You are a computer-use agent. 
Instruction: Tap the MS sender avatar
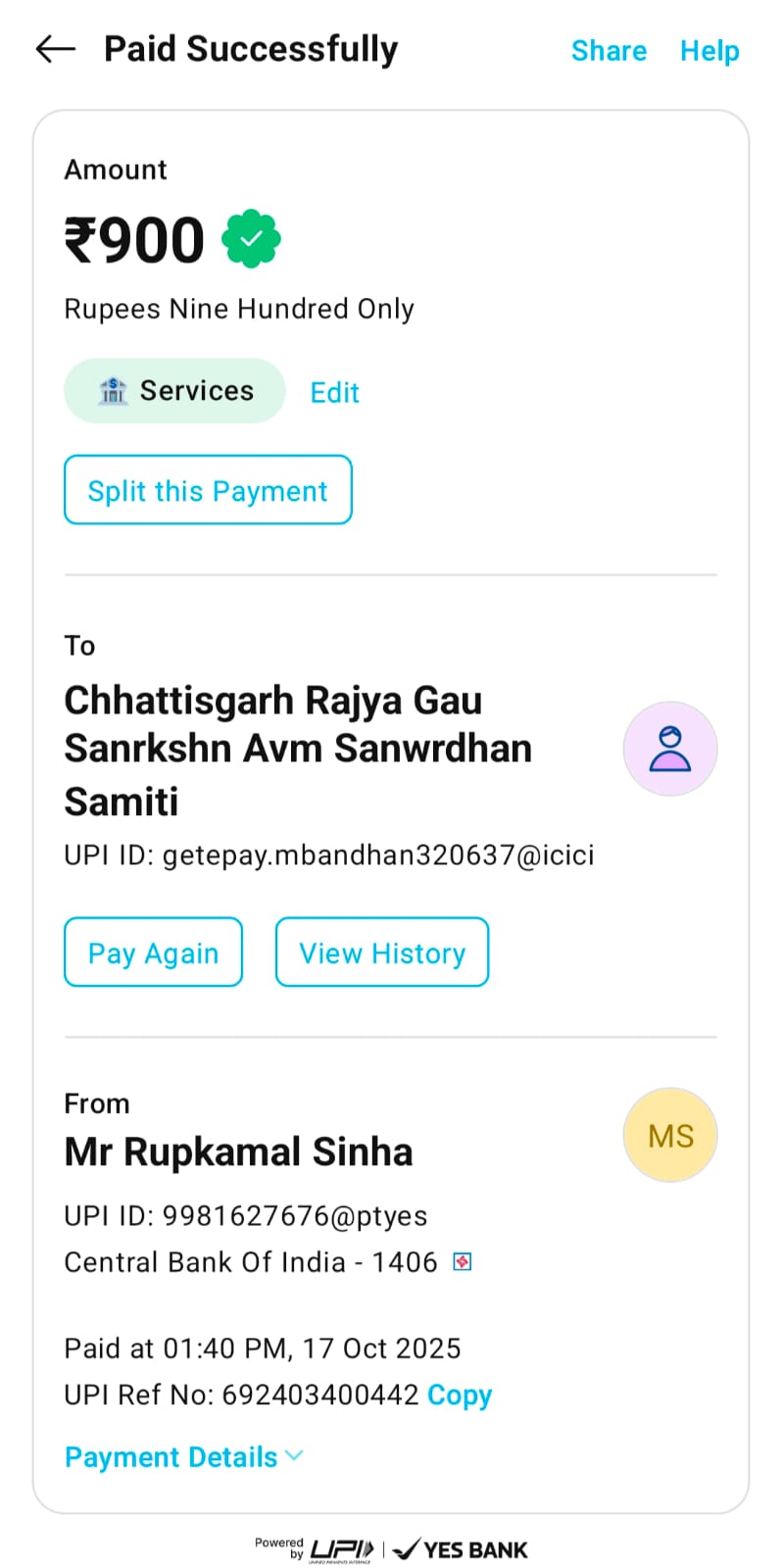(670, 1135)
